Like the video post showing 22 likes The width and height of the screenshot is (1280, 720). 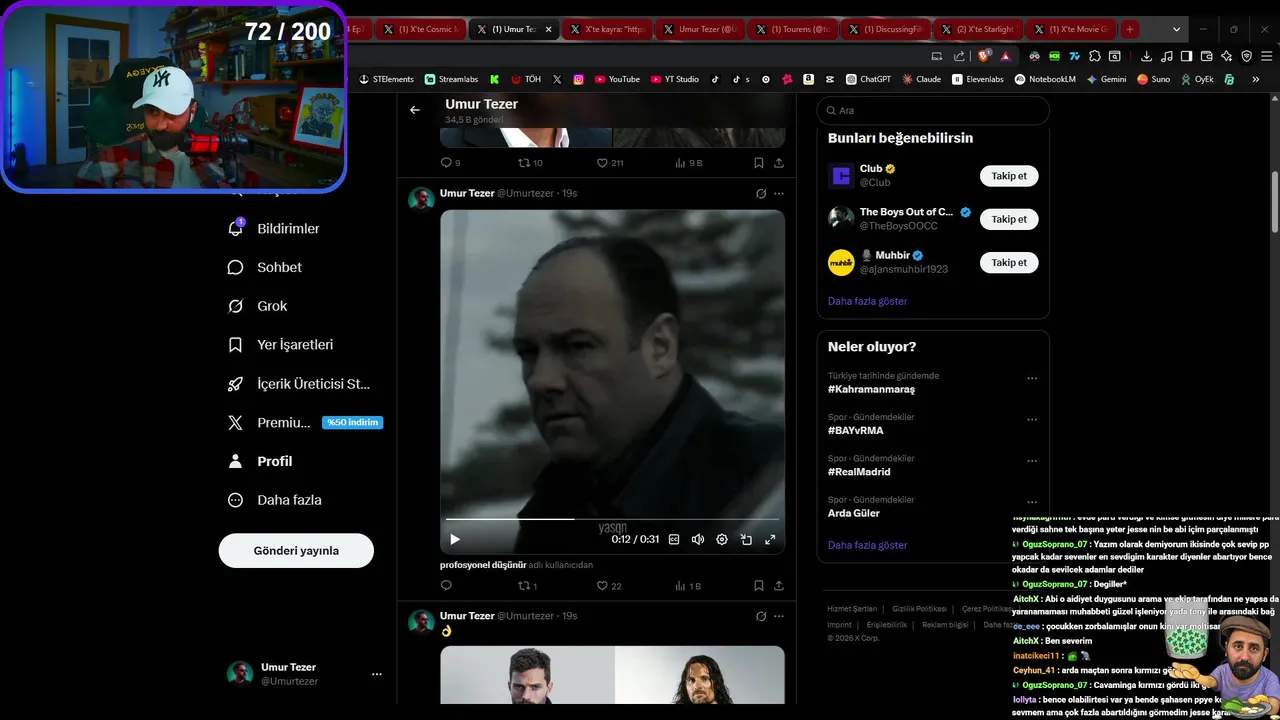[609, 586]
